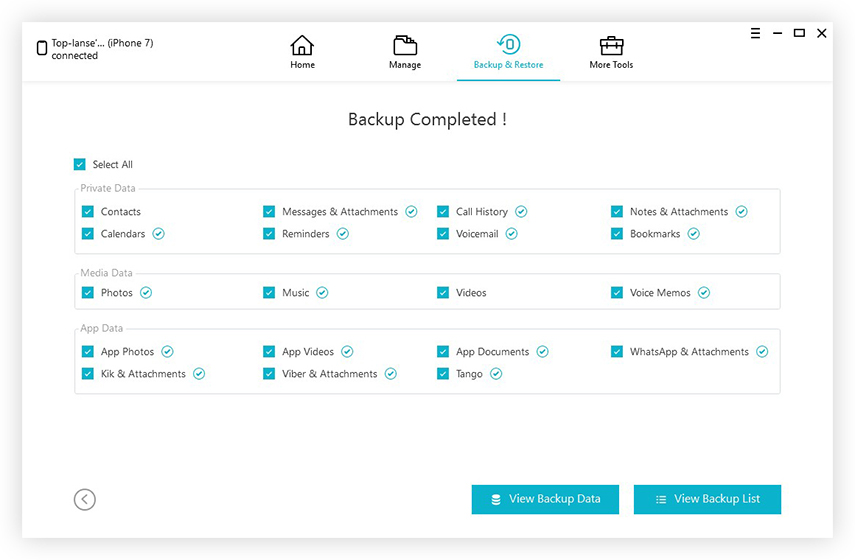Screen dimensions: 855x560
Task: Click completed checkmark icon beside WhatsApp & Attachments
Action: click(x=762, y=352)
